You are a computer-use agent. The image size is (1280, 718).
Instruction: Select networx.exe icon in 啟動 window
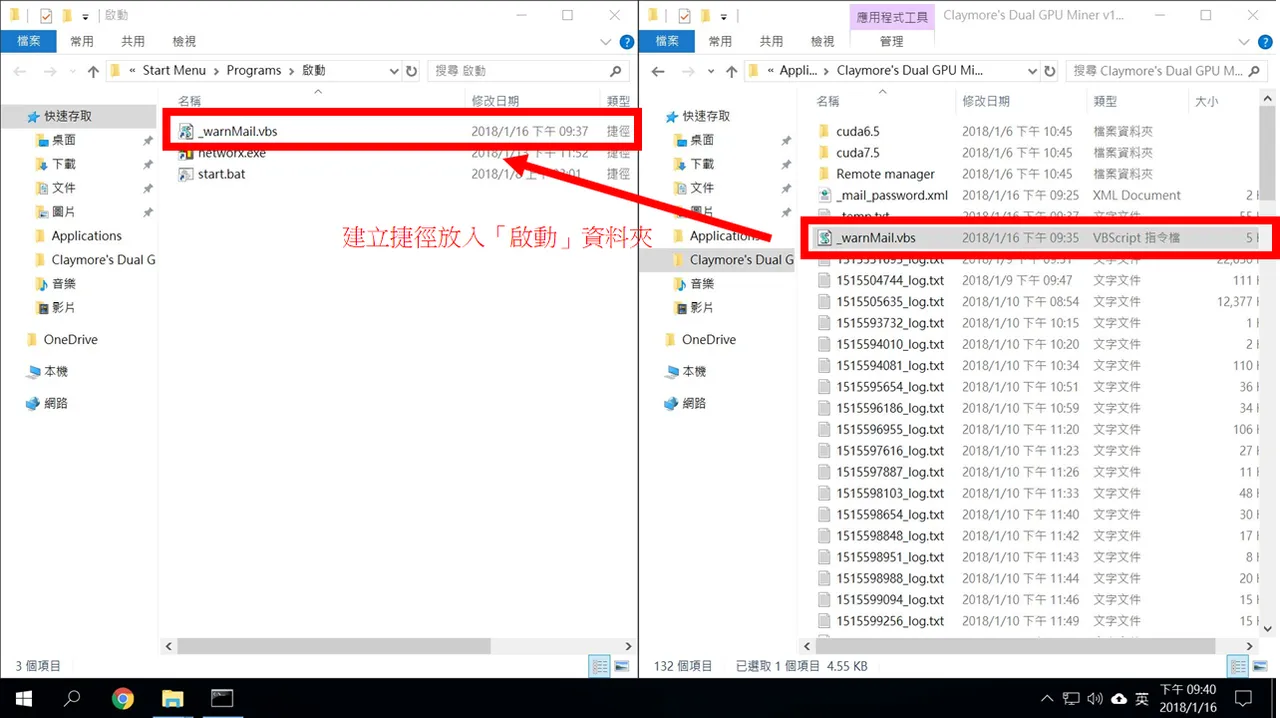(186, 153)
